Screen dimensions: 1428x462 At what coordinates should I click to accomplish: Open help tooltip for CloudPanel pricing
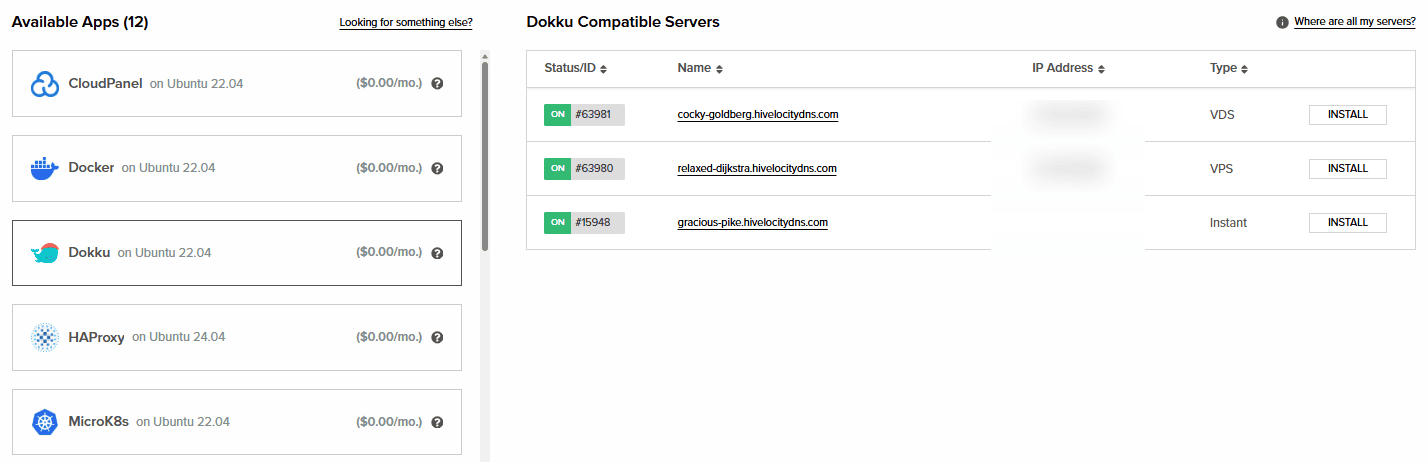click(x=437, y=84)
